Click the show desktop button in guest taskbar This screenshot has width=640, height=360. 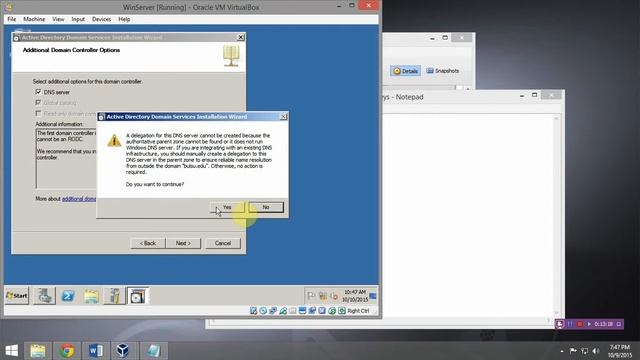[x=373, y=296]
